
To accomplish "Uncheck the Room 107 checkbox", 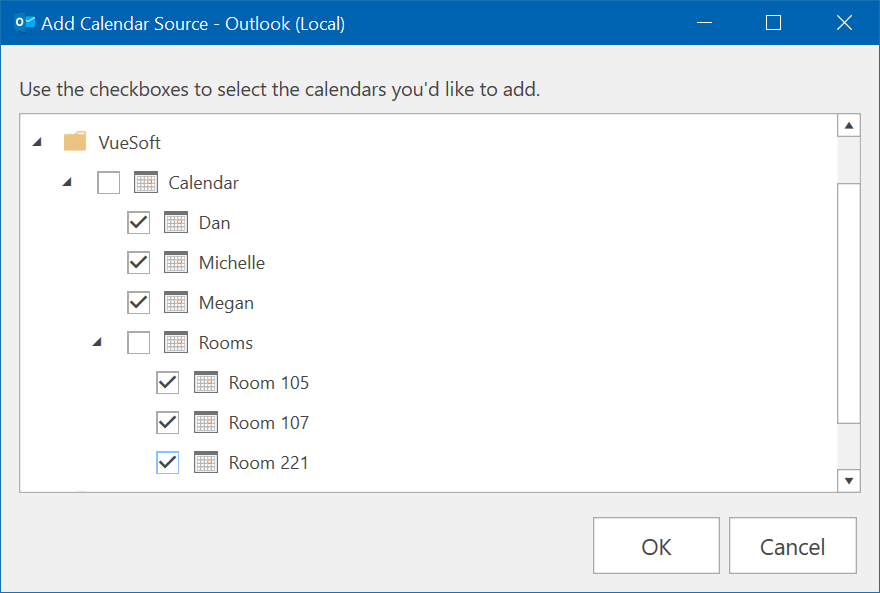I will [x=168, y=422].
